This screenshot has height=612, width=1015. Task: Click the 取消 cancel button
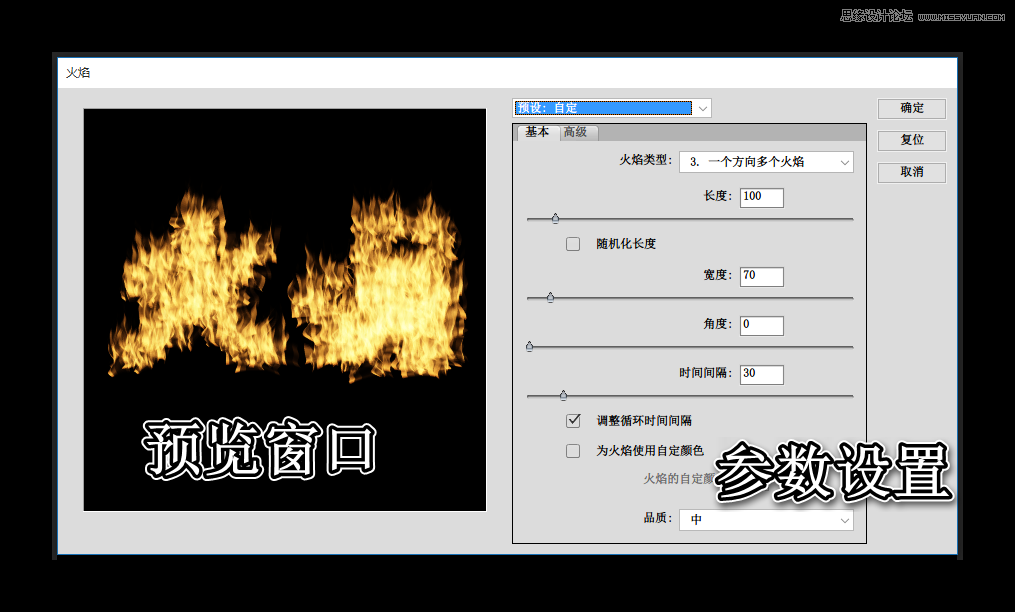click(911, 172)
